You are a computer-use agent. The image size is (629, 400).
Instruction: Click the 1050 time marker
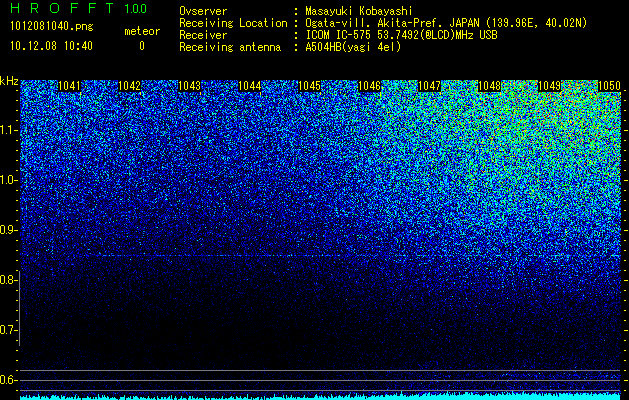[x=609, y=86]
